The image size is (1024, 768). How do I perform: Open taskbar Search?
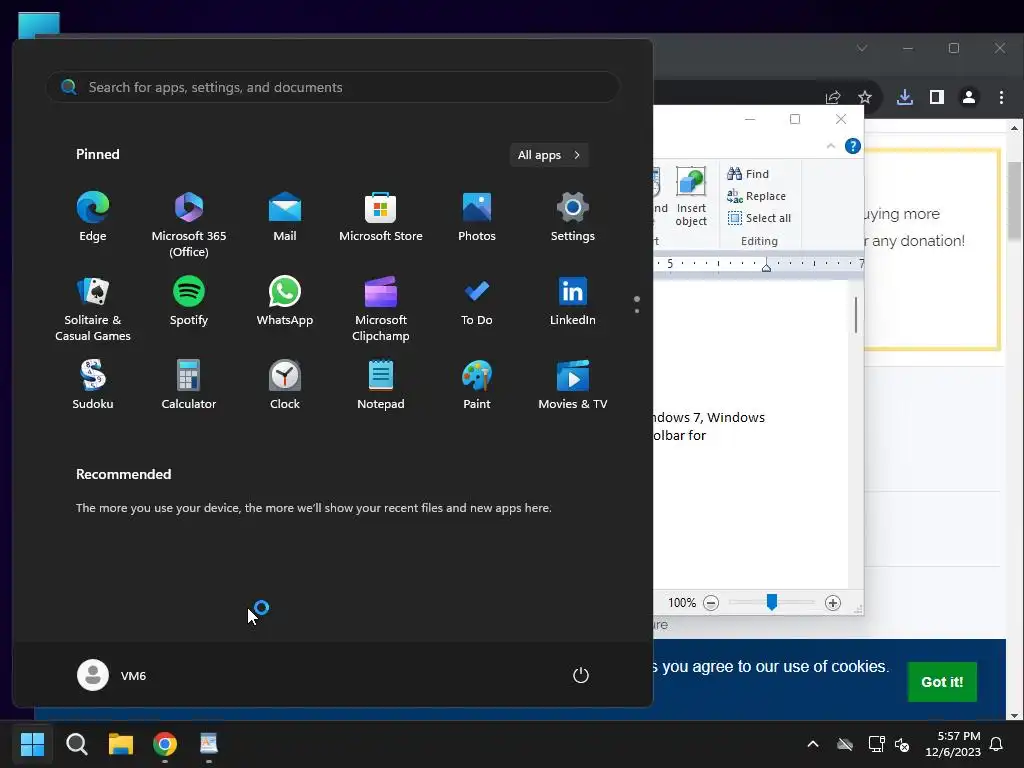click(x=76, y=744)
